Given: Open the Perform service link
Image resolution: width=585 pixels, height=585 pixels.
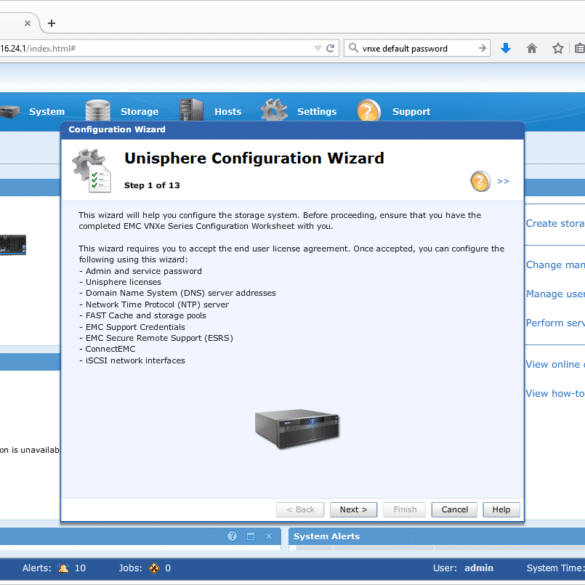Looking at the screenshot, I should coord(555,323).
